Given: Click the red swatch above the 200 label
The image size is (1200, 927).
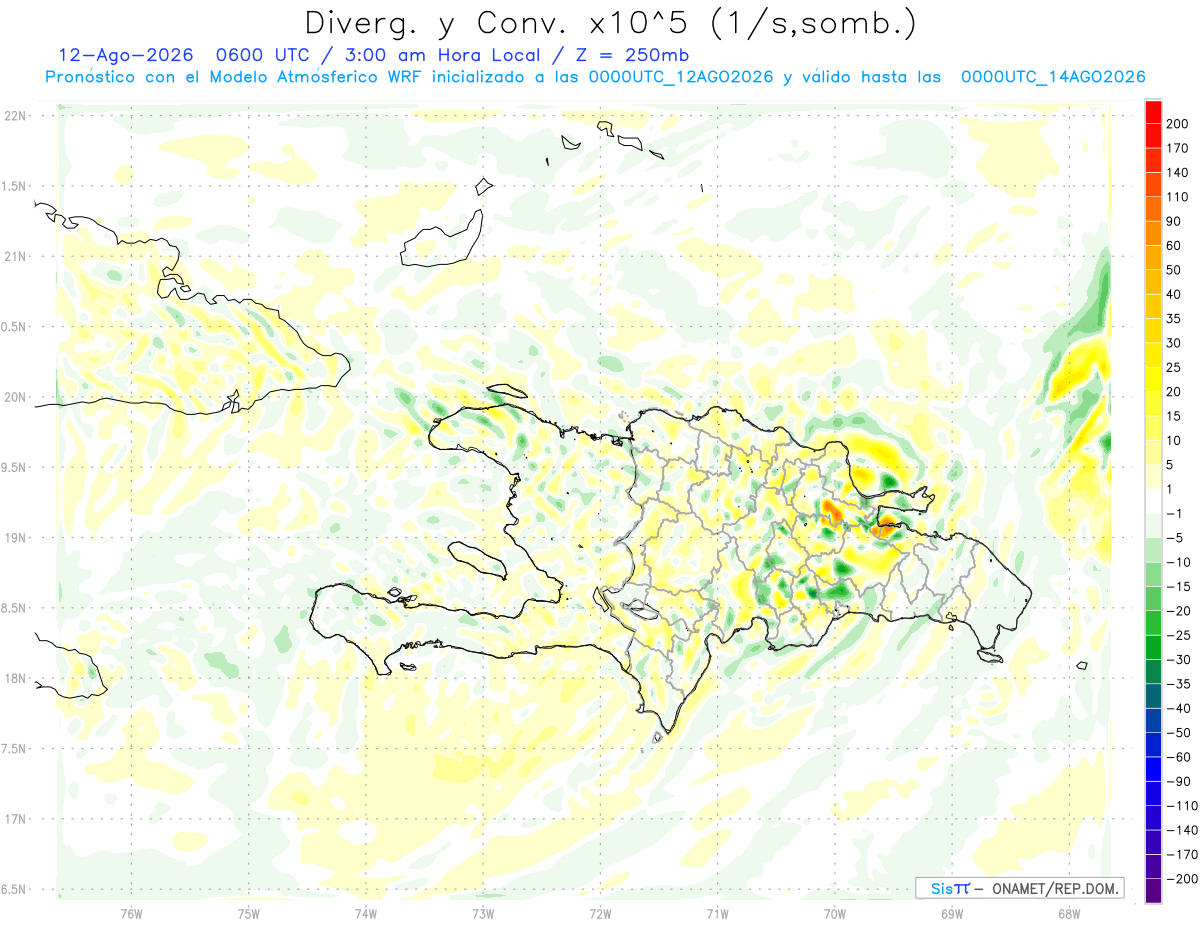Looking at the screenshot, I should pos(1153,111).
